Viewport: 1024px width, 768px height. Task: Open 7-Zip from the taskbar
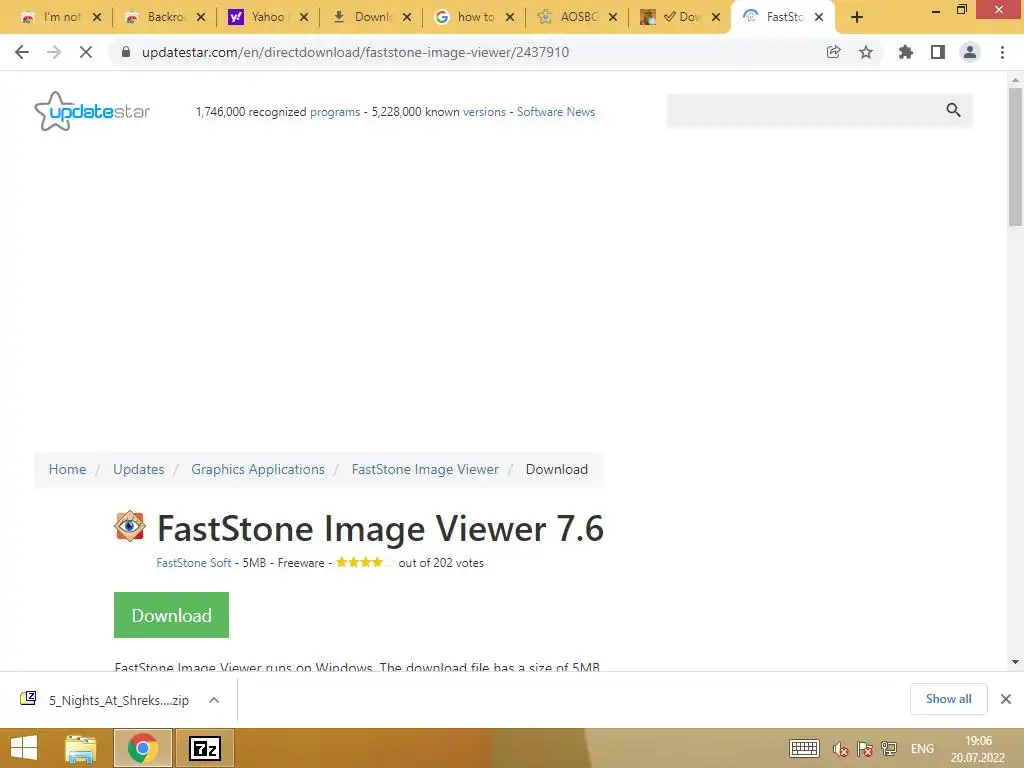[x=204, y=748]
